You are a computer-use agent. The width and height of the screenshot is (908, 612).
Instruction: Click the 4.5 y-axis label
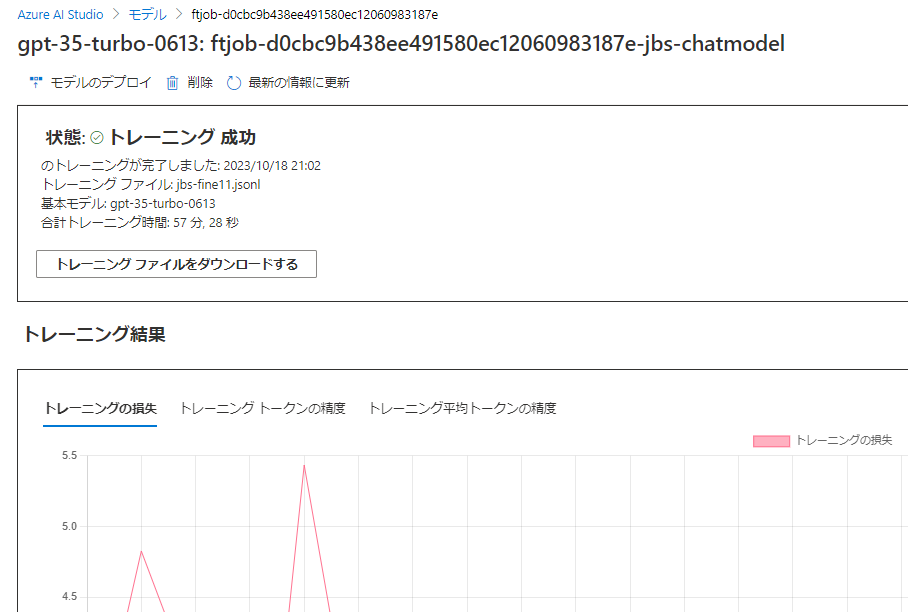69,597
